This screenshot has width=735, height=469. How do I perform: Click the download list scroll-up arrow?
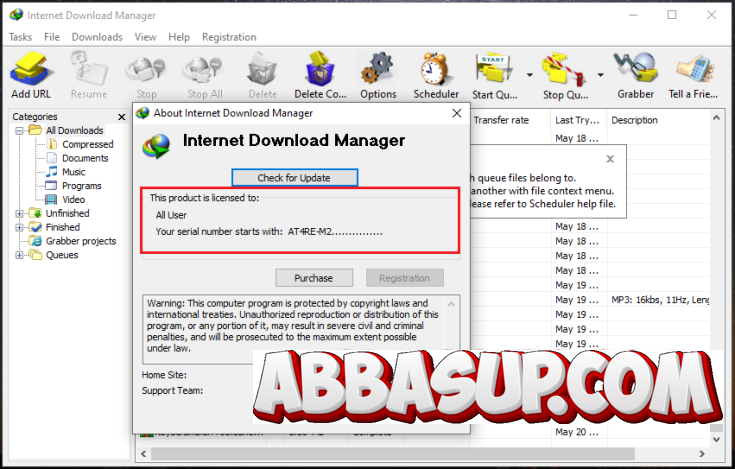pos(716,118)
